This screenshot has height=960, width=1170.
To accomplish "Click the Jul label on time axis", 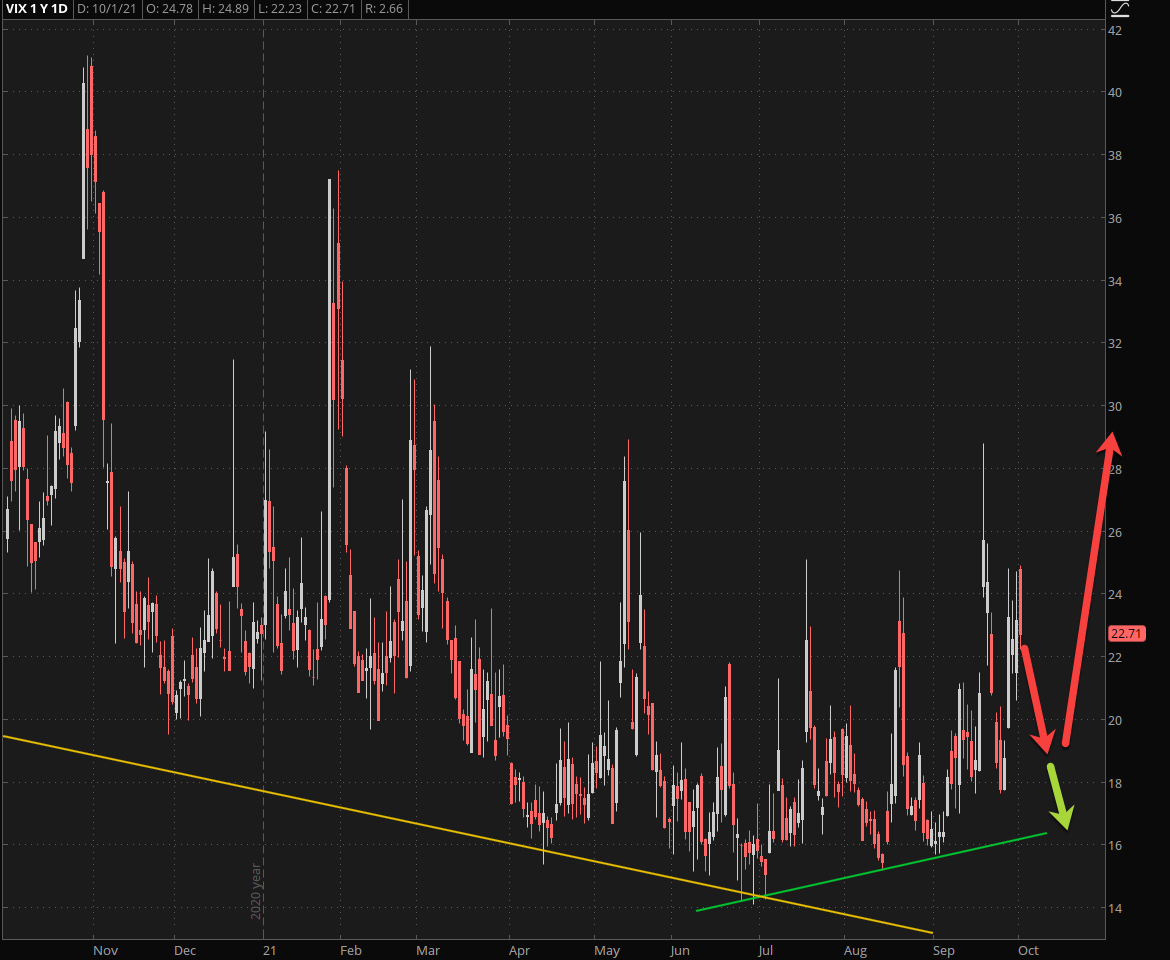I will pos(764,950).
